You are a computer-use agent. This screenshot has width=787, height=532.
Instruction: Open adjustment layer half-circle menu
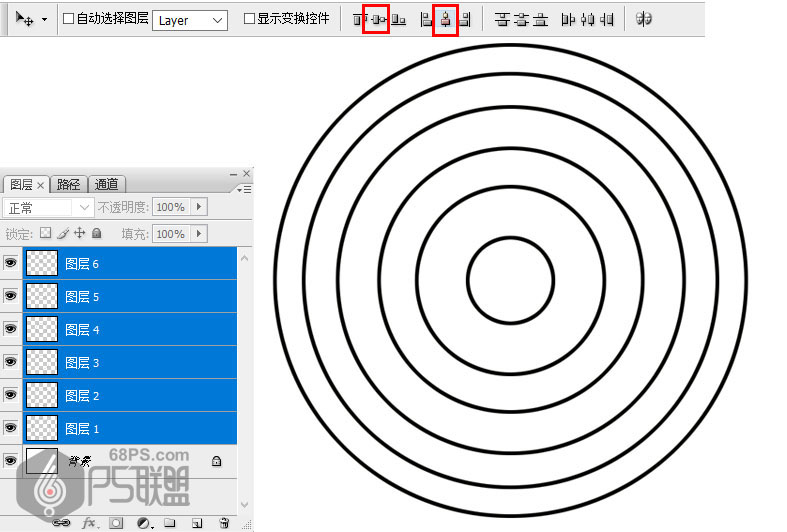145,523
